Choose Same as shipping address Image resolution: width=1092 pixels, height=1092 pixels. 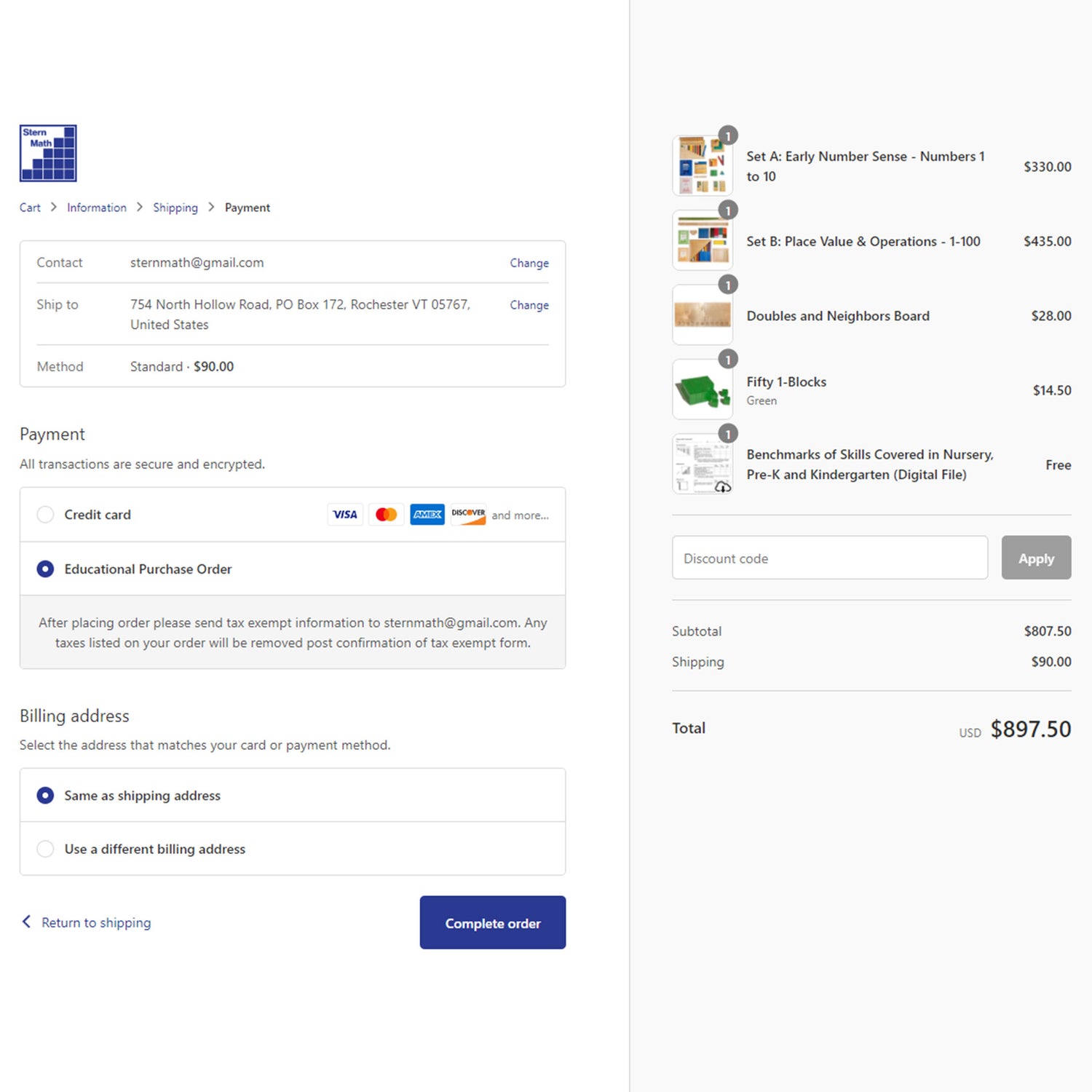click(45, 795)
